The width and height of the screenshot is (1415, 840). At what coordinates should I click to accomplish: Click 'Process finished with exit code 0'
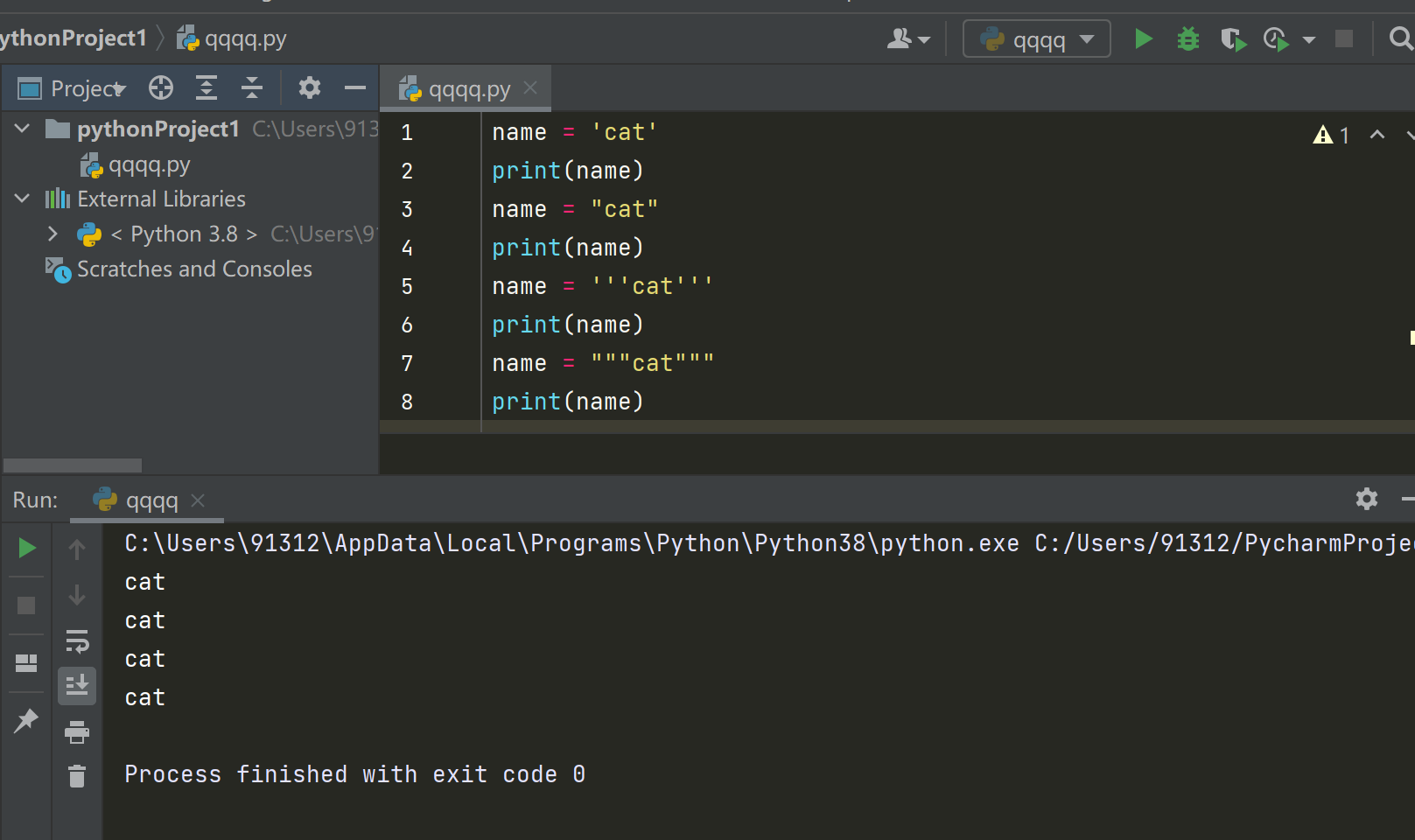354,774
